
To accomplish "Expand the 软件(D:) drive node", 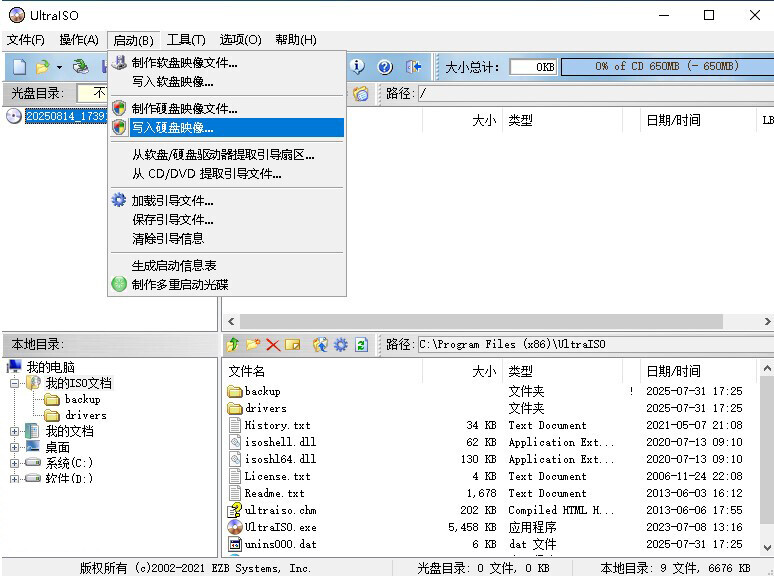I will [x=14, y=478].
